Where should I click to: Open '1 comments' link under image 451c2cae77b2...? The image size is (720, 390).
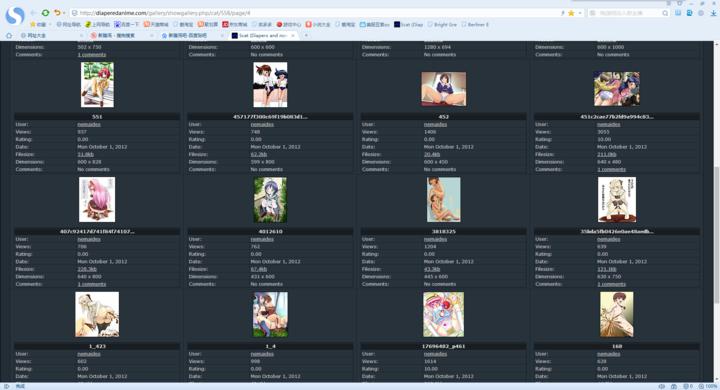(x=611, y=170)
